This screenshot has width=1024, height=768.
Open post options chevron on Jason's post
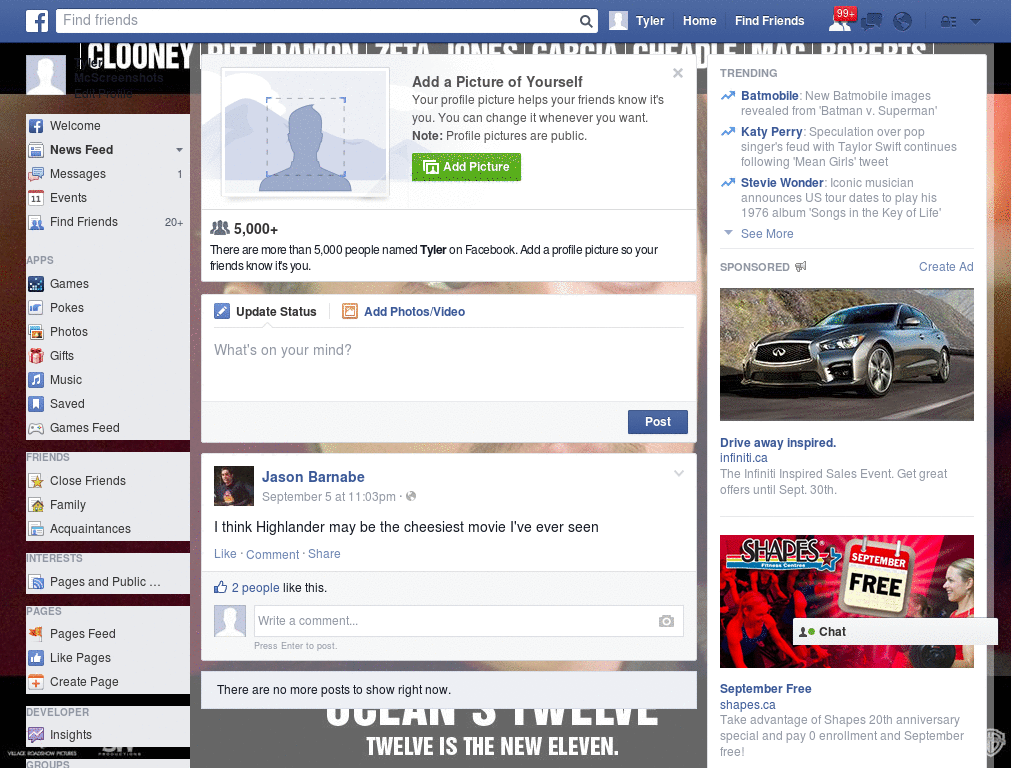(679, 473)
